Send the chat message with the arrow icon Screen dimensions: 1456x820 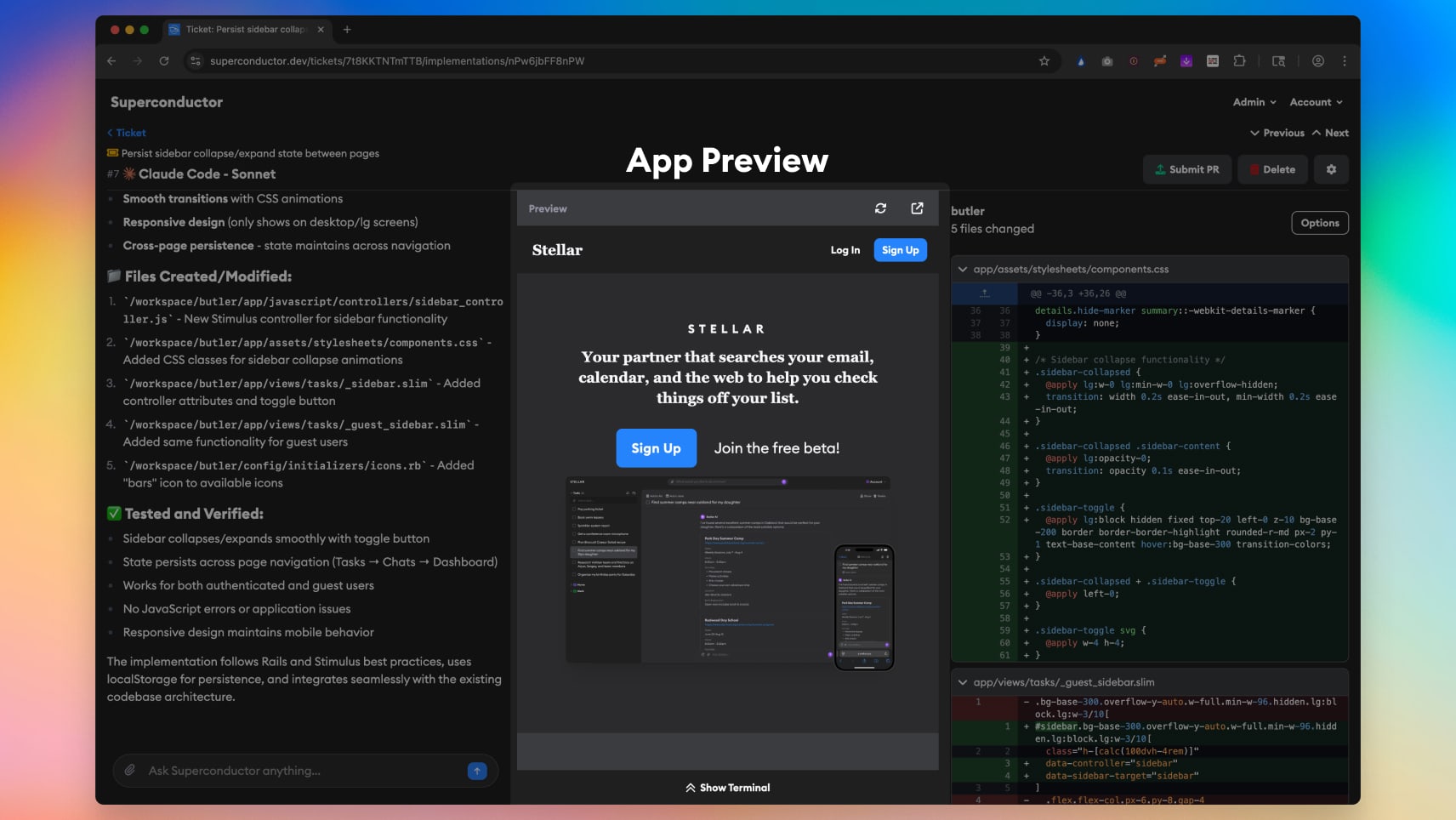(478, 771)
